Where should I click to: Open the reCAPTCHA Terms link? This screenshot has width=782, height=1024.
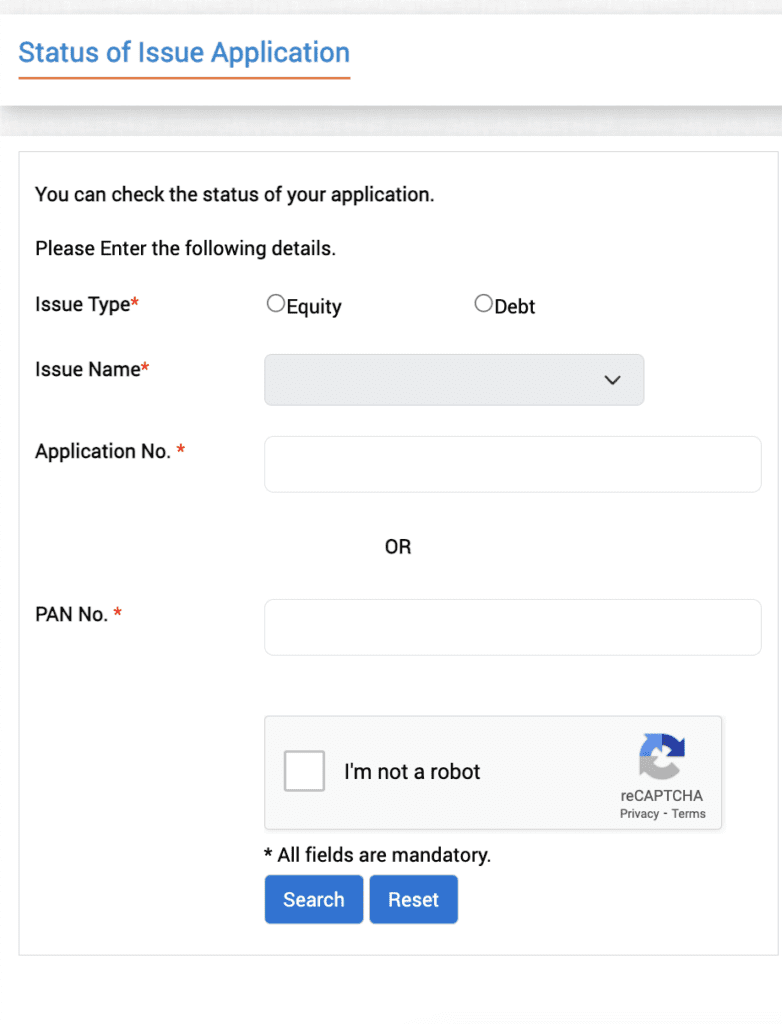pyautogui.click(x=689, y=814)
